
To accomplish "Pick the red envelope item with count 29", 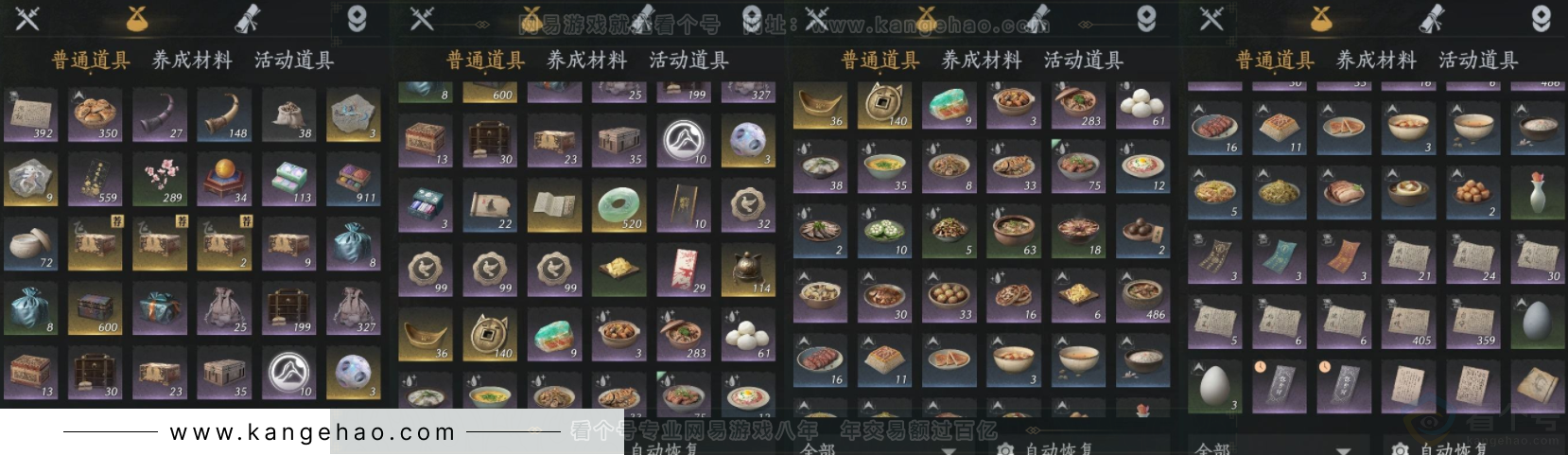I will tap(684, 270).
